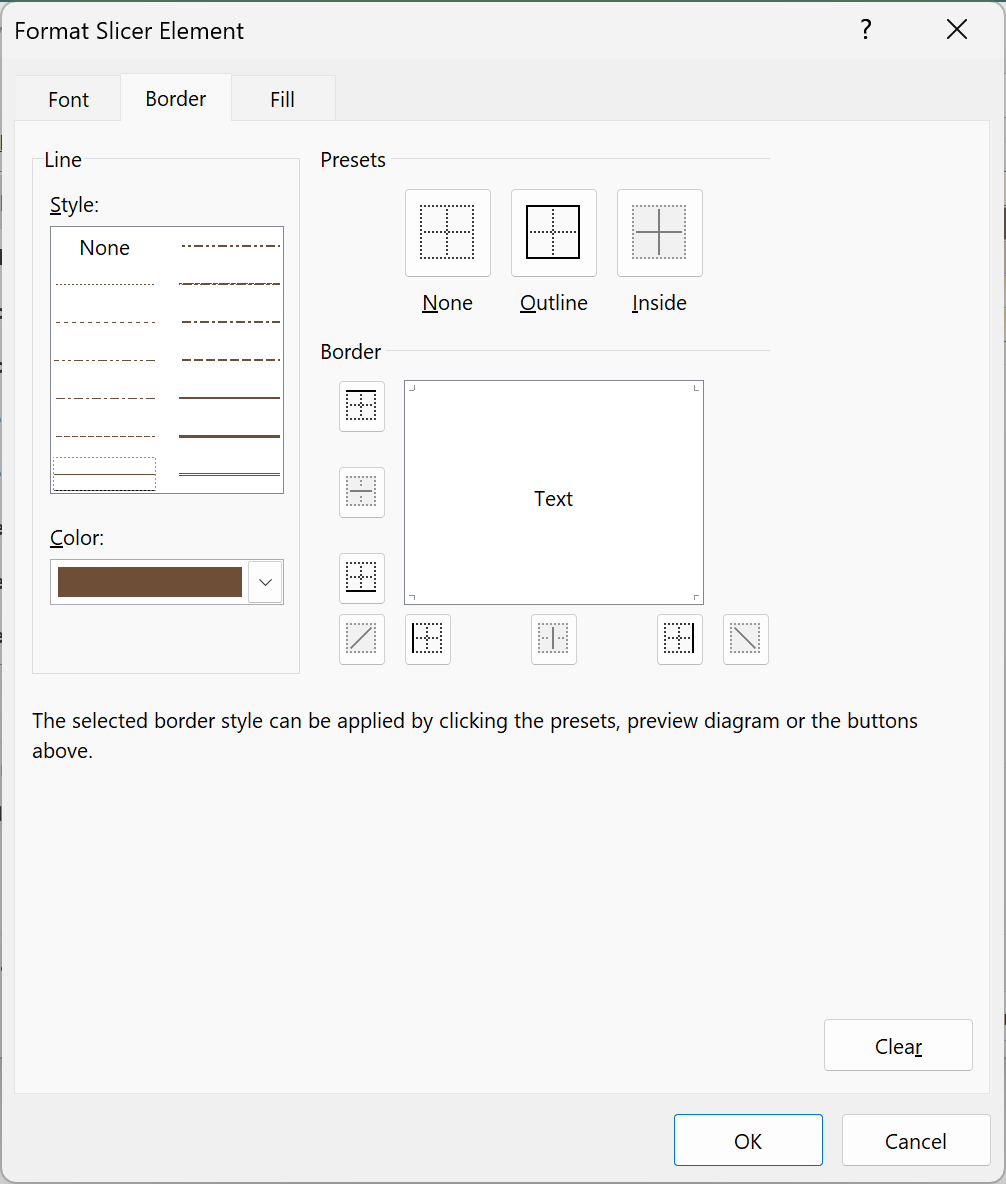This screenshot has height=1184, width=1006.
Task: Toggle the bottom border button
Action: [362, 578]
